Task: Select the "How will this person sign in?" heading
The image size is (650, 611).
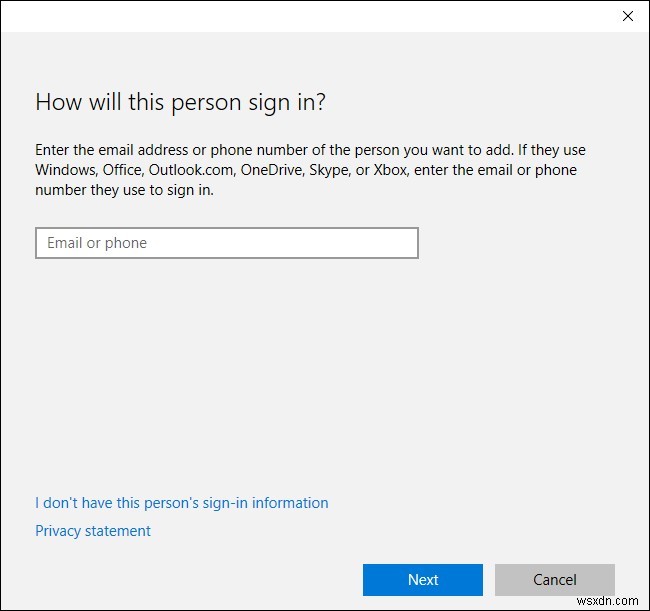Action: coord(181,102)
